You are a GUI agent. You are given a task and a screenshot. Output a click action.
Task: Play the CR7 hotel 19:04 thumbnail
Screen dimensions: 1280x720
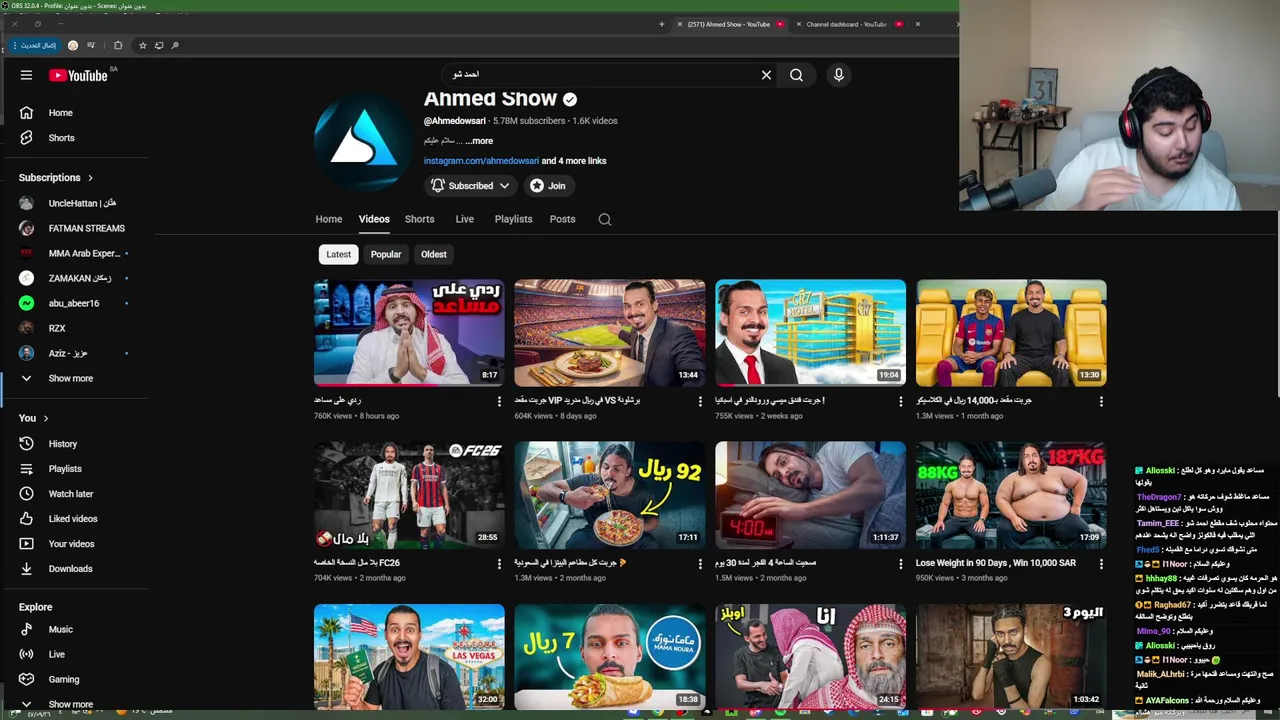coord(810,333)
